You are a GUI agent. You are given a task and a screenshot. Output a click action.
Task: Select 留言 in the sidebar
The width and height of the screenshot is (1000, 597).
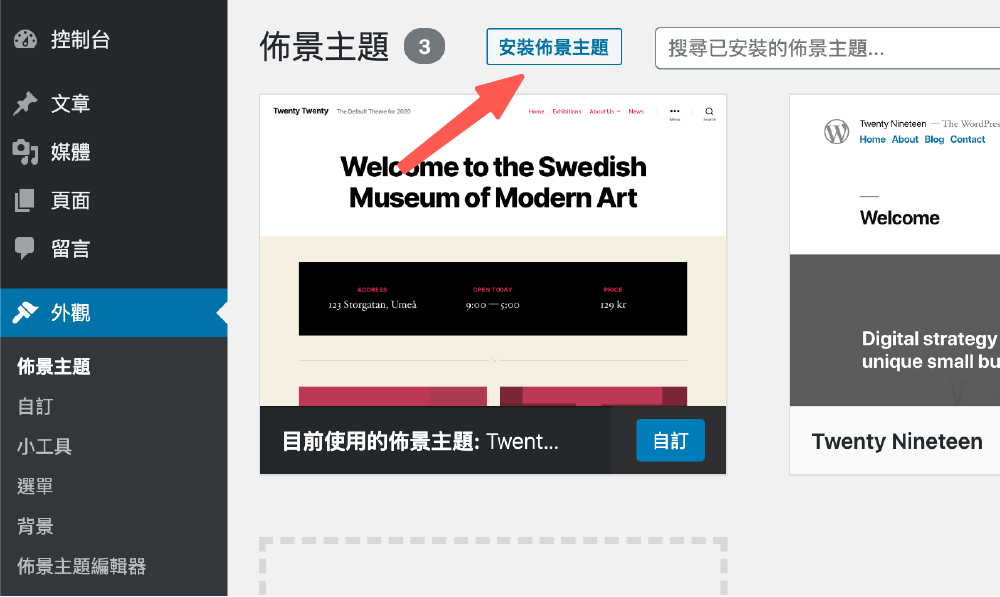click(x=114, y=249)
